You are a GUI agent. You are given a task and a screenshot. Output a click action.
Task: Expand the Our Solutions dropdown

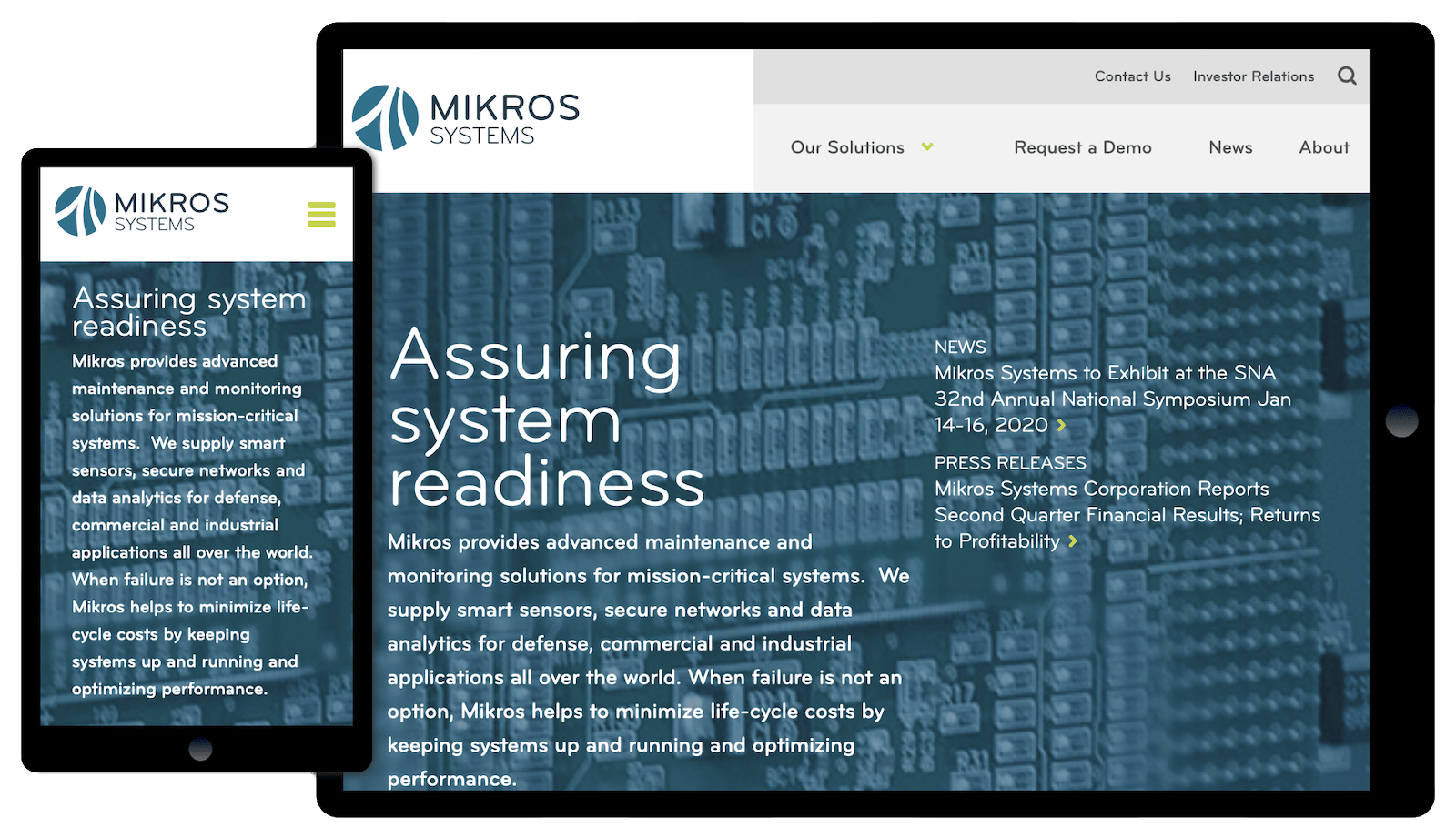[848, 146]
